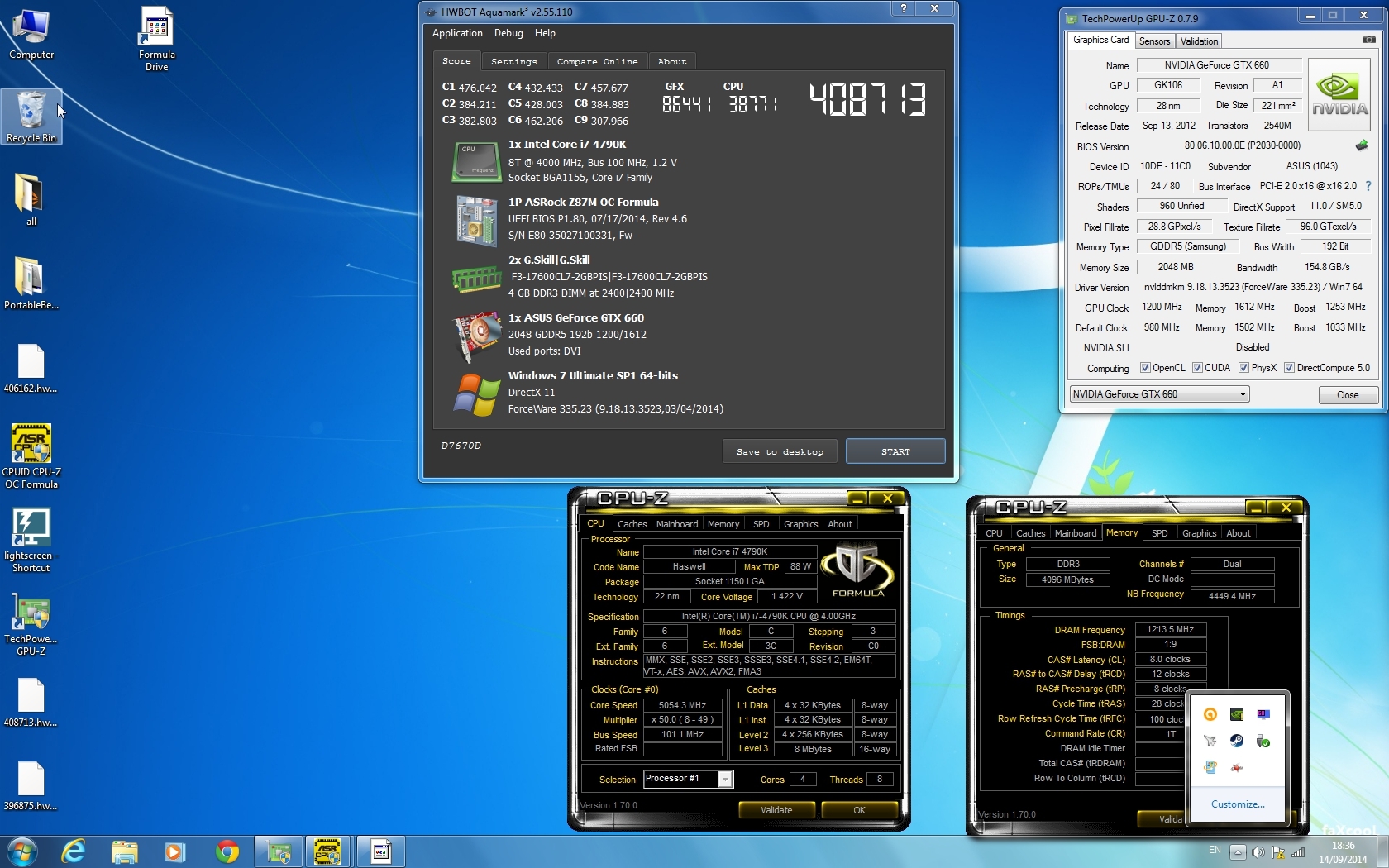Click the motherboard icon beside ASRock Z87M
Viewport: 1389px width, 868px height.
point(476,220)
